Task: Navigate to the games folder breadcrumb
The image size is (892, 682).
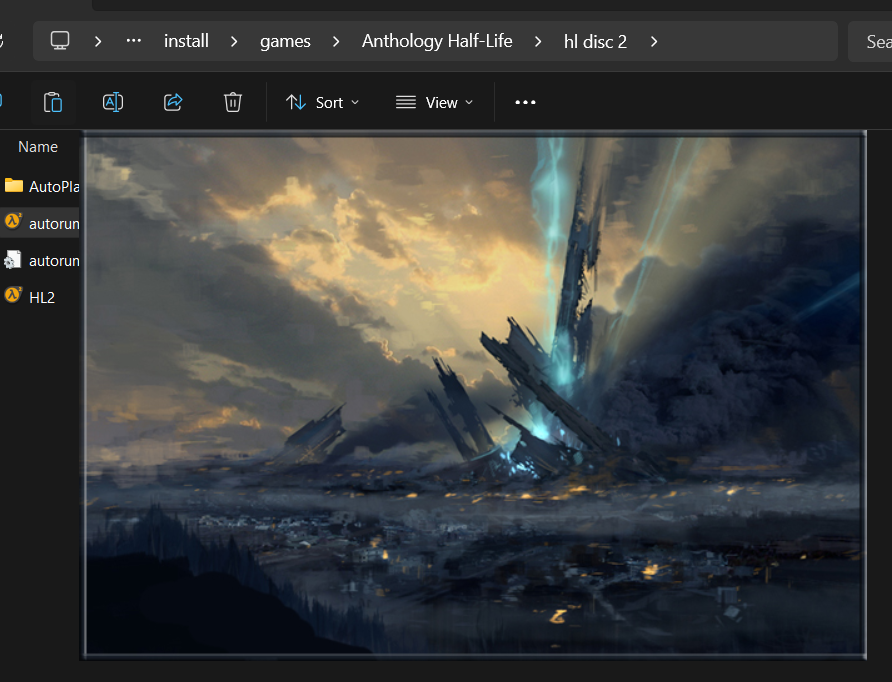Action: [285, 41]
